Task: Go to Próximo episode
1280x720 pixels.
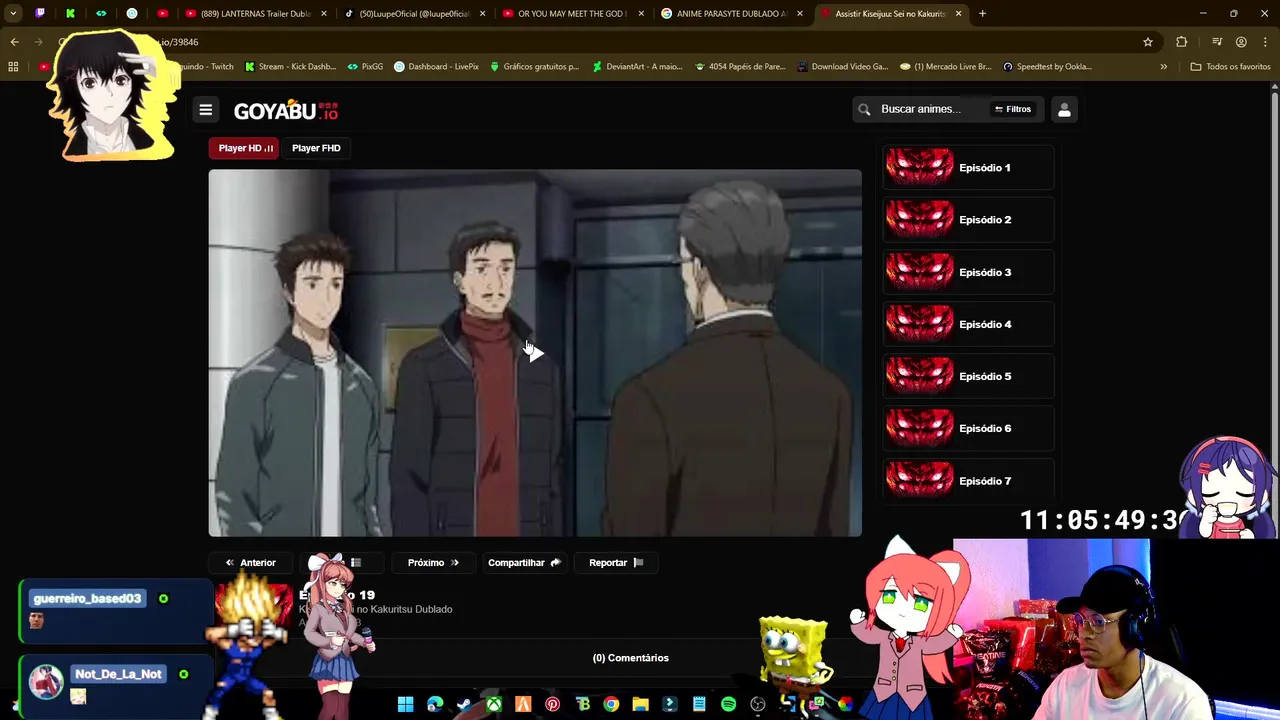Action: [433, 562]
